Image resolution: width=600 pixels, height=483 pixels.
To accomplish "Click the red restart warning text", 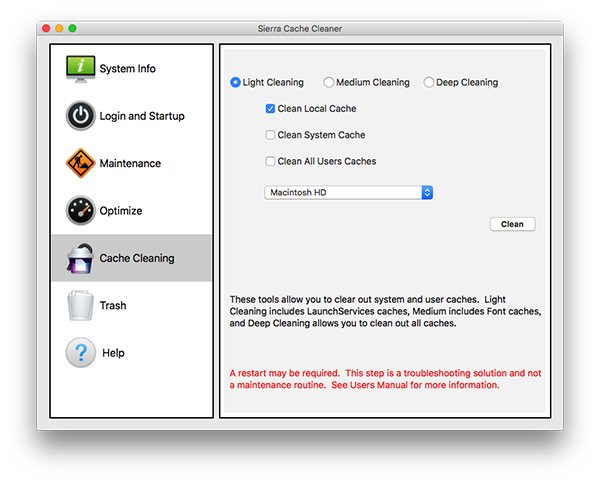I will pyautogui.click(x=385, y=379).
